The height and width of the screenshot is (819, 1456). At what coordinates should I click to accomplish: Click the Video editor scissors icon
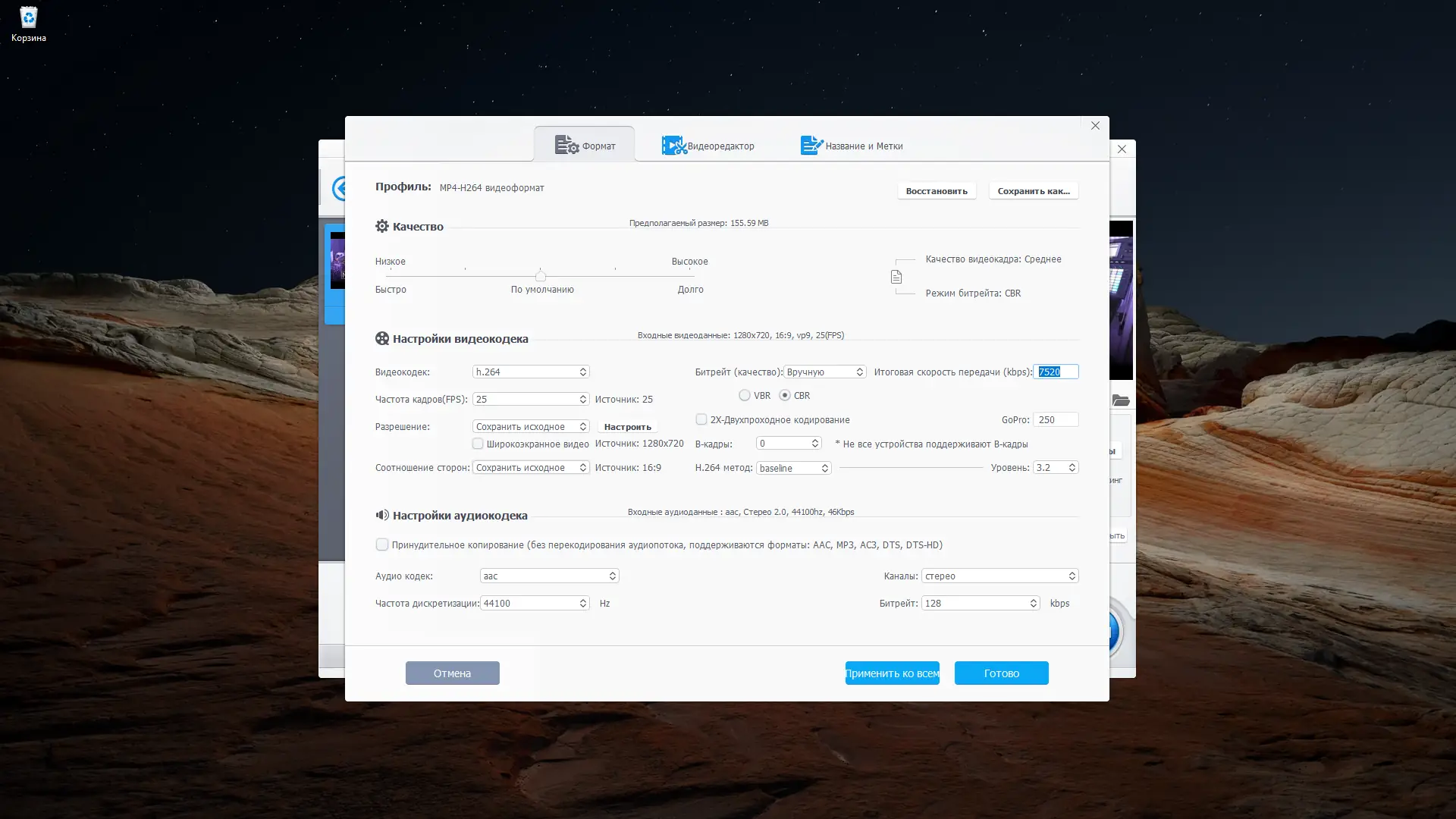[x=673, y=145]
